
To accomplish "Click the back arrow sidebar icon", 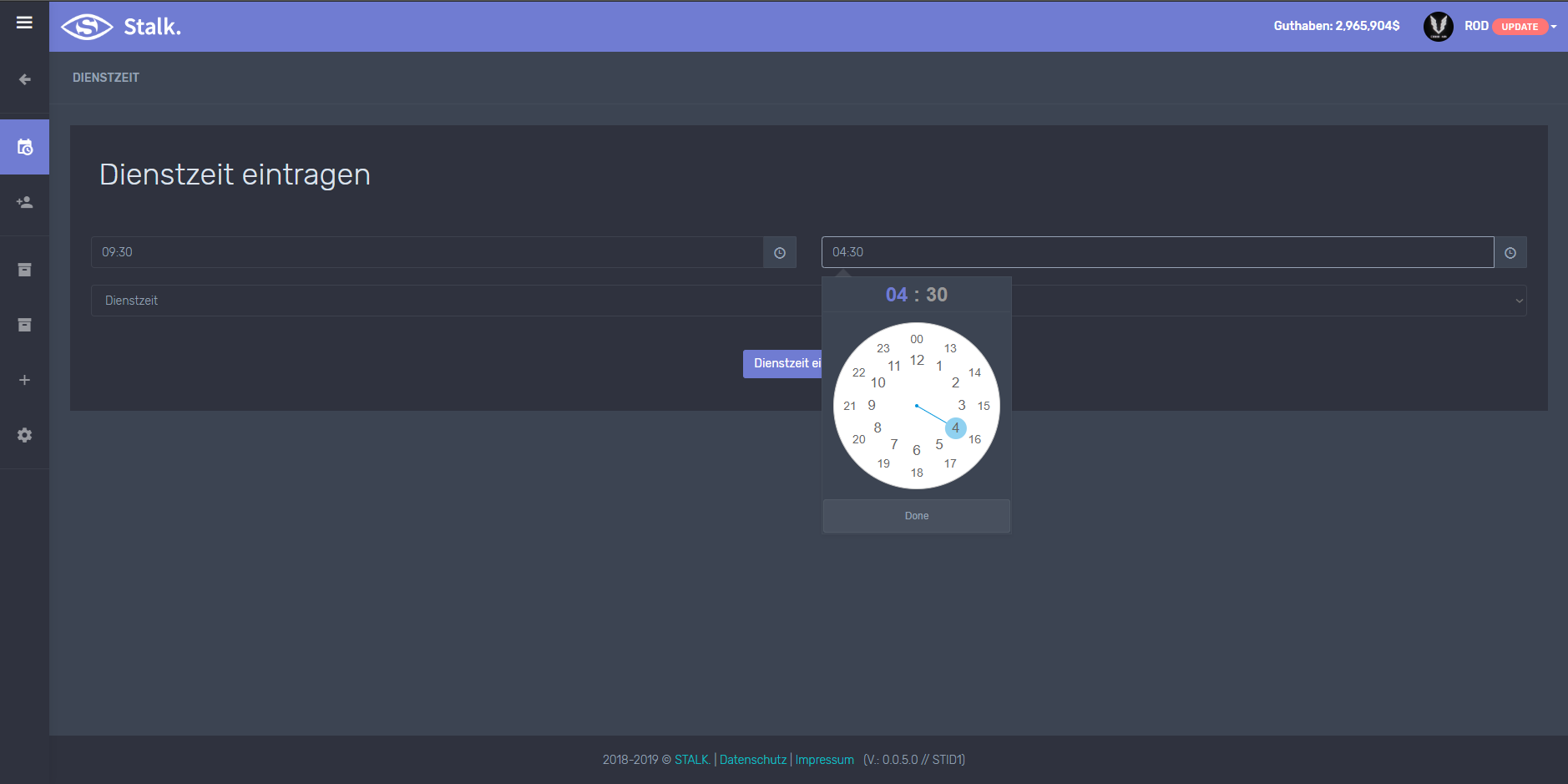I will pos(24,79).
